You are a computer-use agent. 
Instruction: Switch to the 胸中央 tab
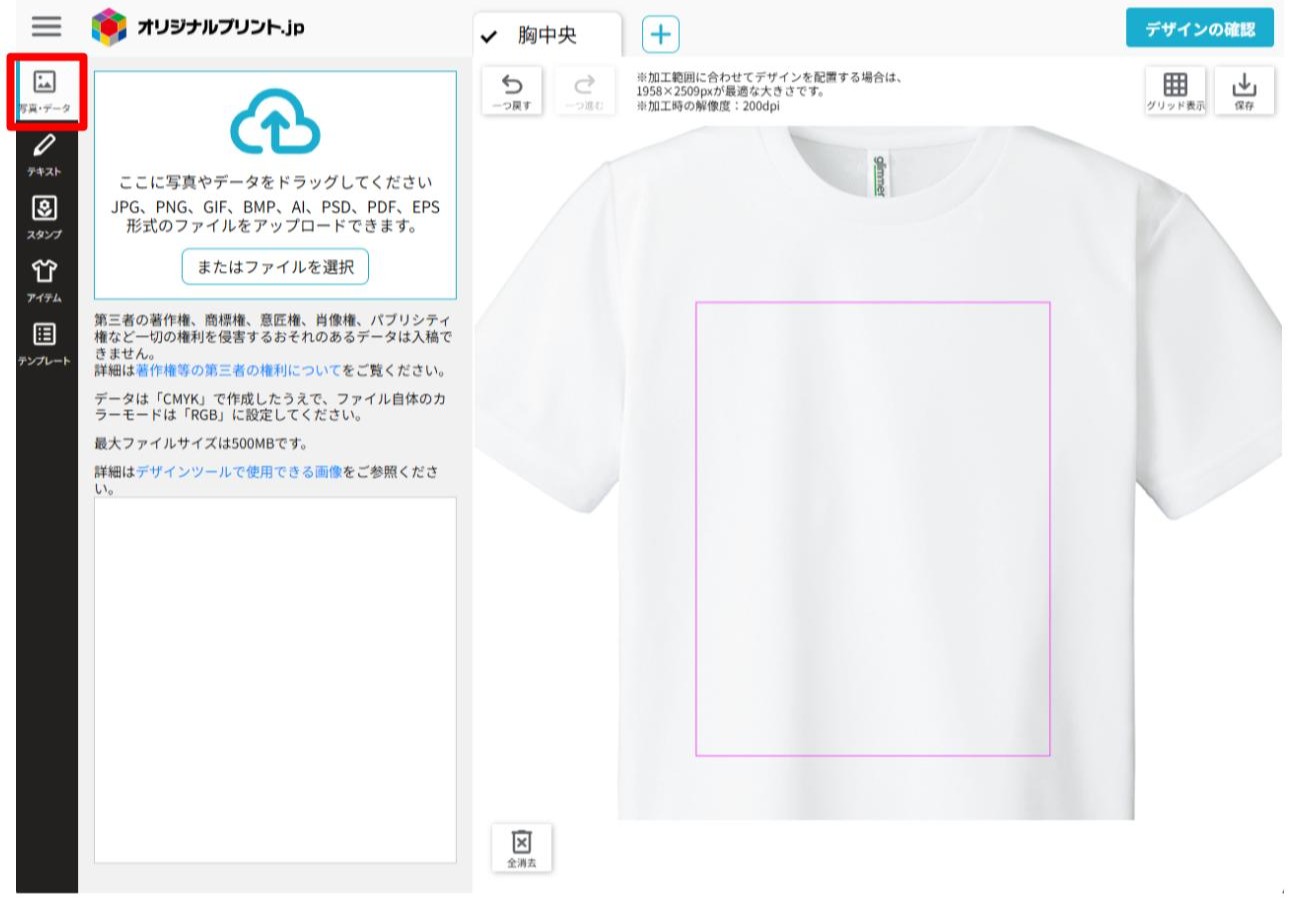pyautogui.click(x=546, y=35)
